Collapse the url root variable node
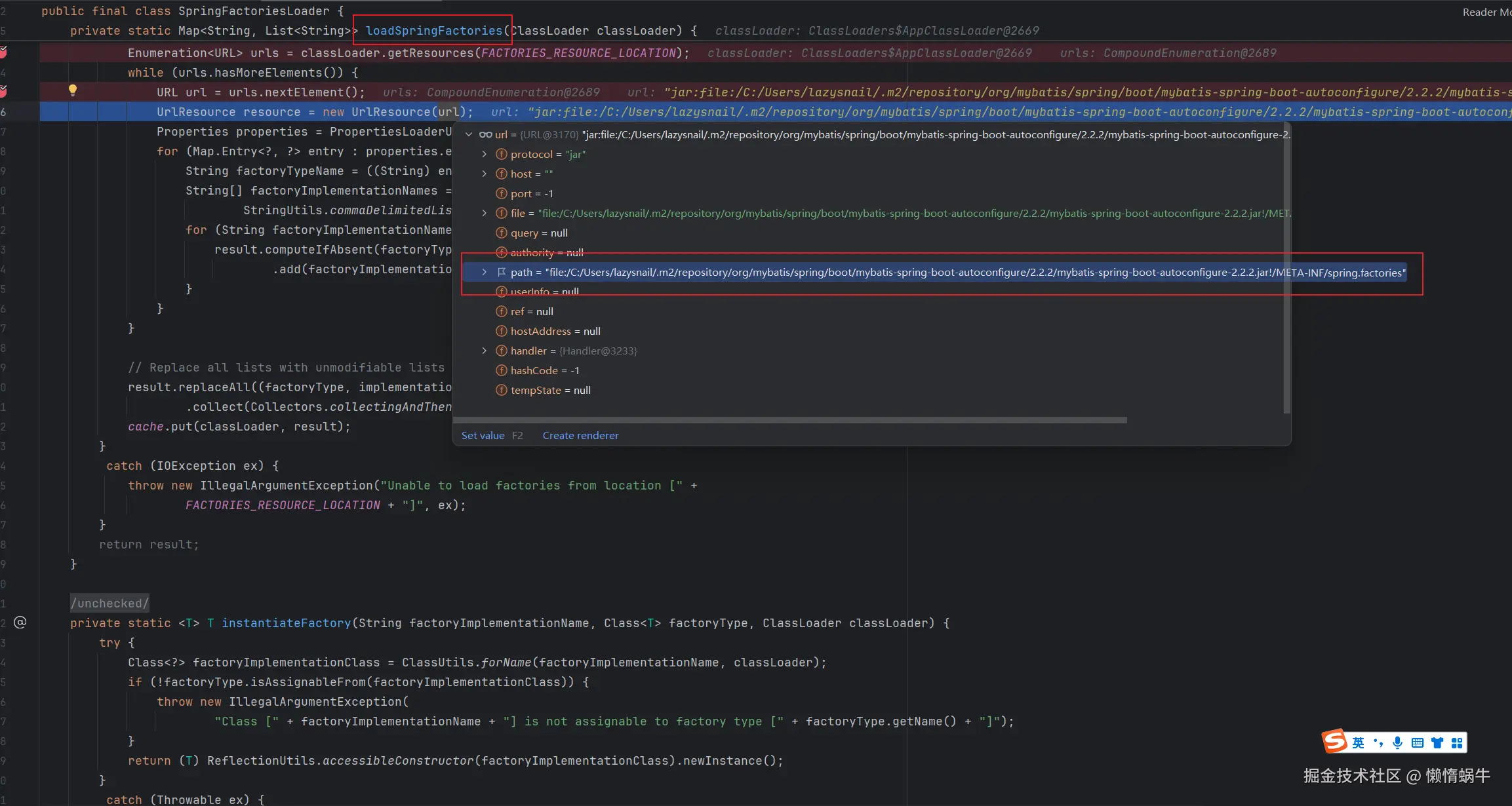 tap(469, 134)
